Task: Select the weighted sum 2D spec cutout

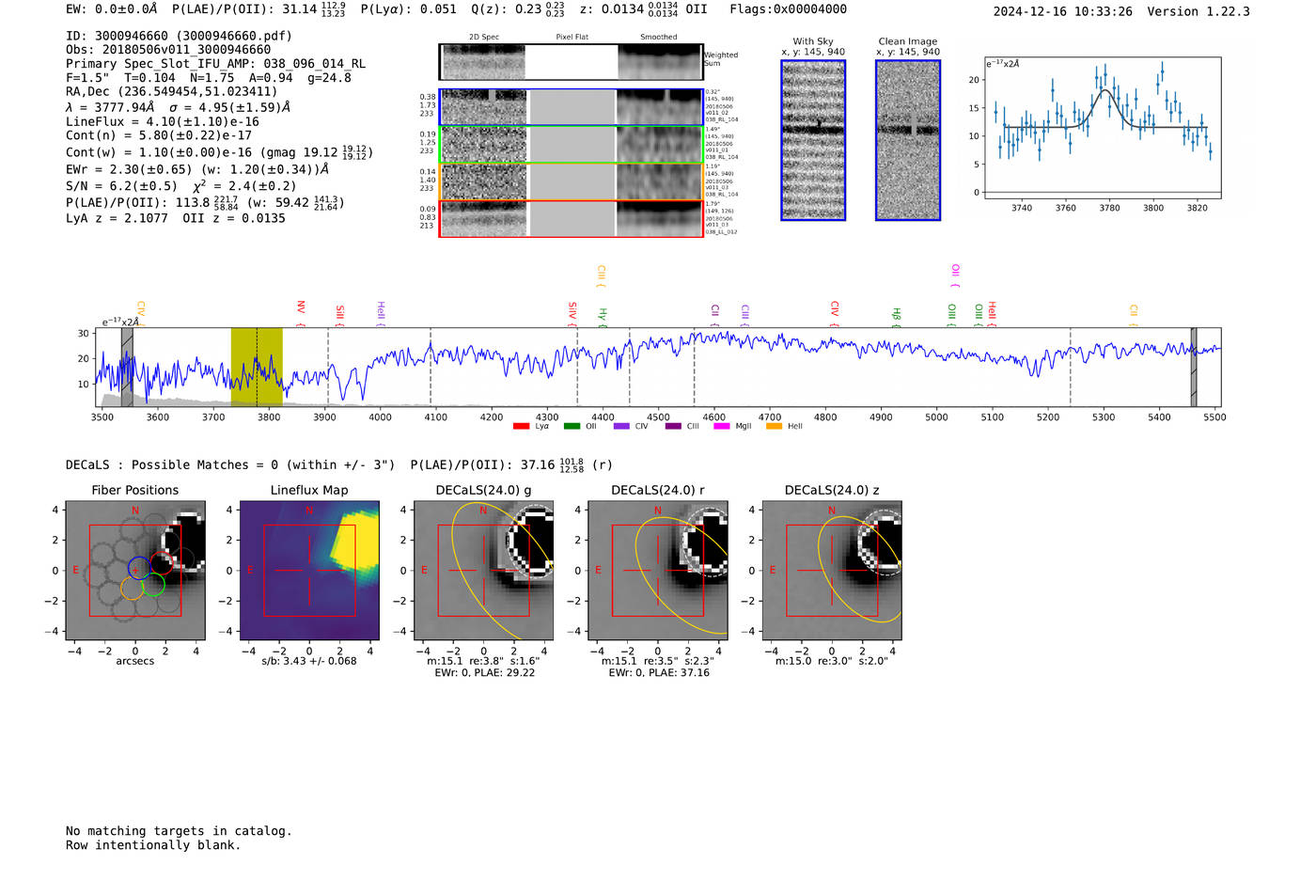Action: coord(571,62)
